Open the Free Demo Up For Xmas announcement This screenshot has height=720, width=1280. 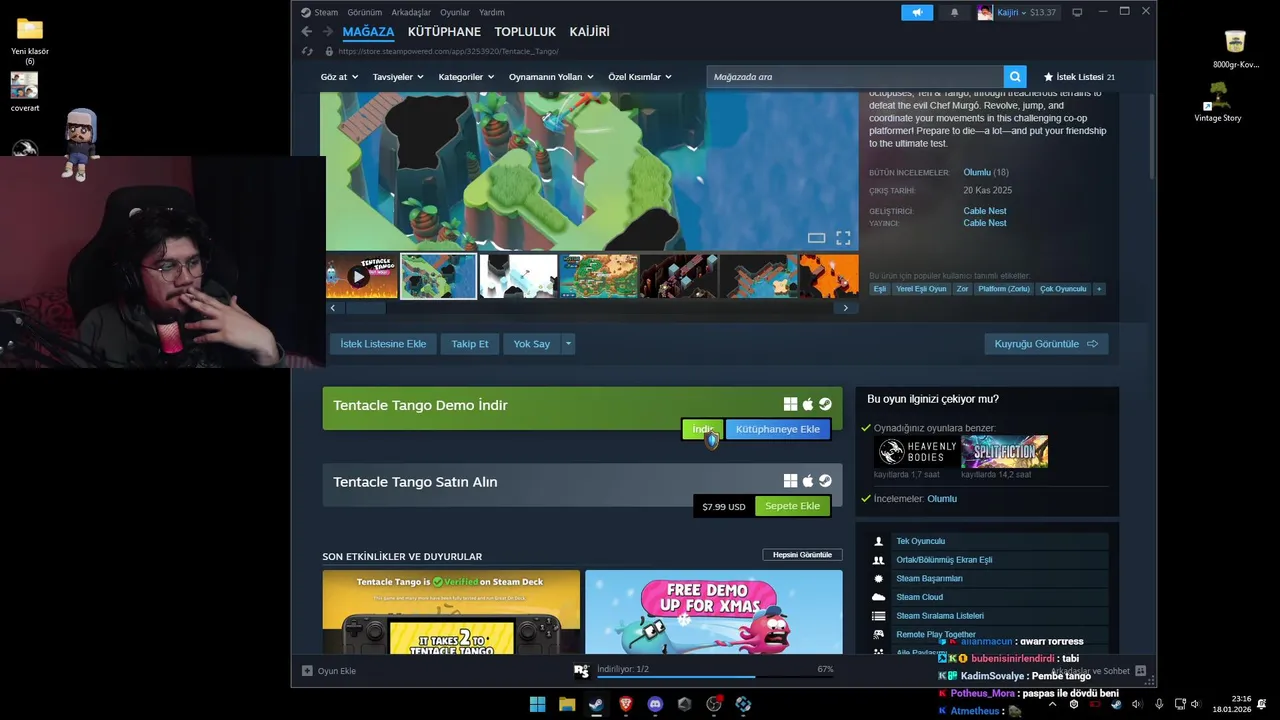(714, 612)
